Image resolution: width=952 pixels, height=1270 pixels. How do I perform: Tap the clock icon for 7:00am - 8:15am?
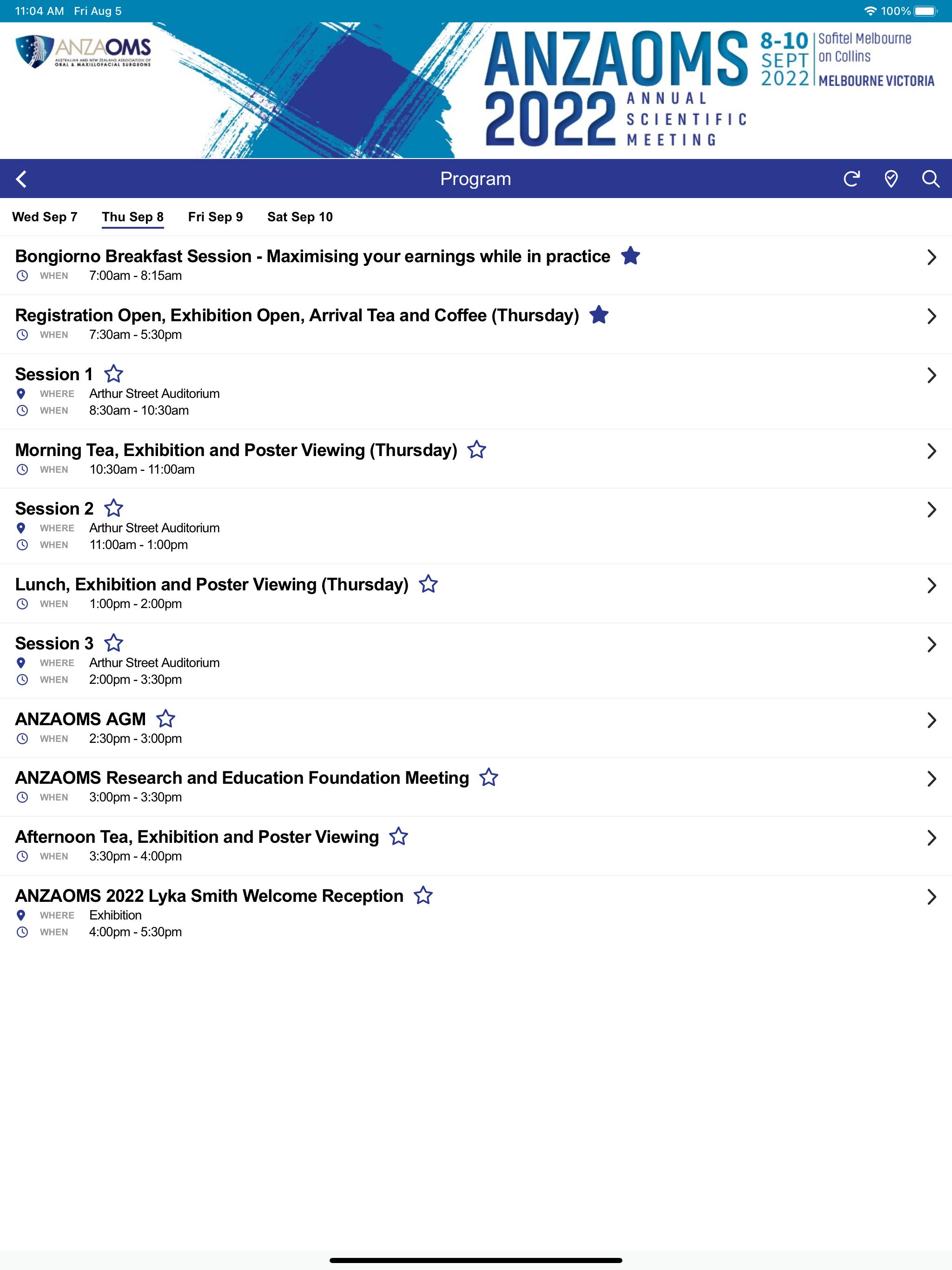(22, 276)
